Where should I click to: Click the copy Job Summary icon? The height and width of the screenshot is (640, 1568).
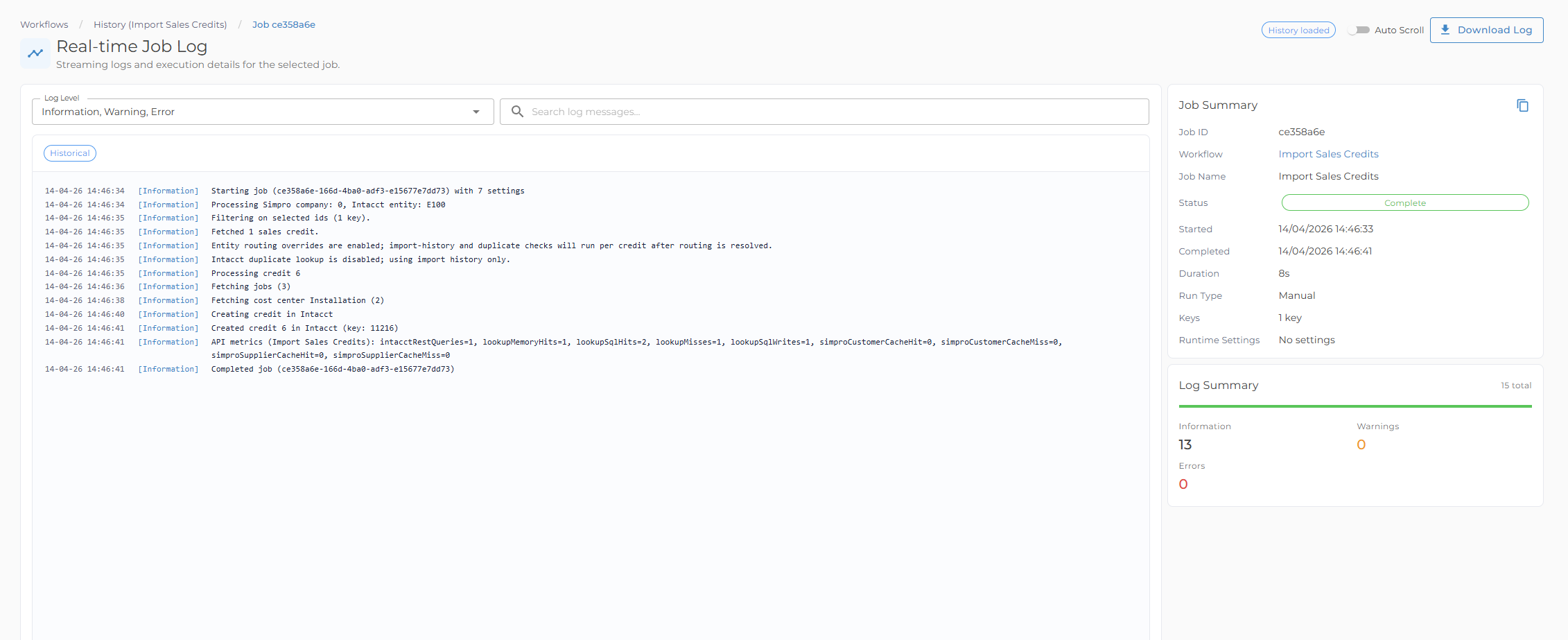(x=1522, y=105)
